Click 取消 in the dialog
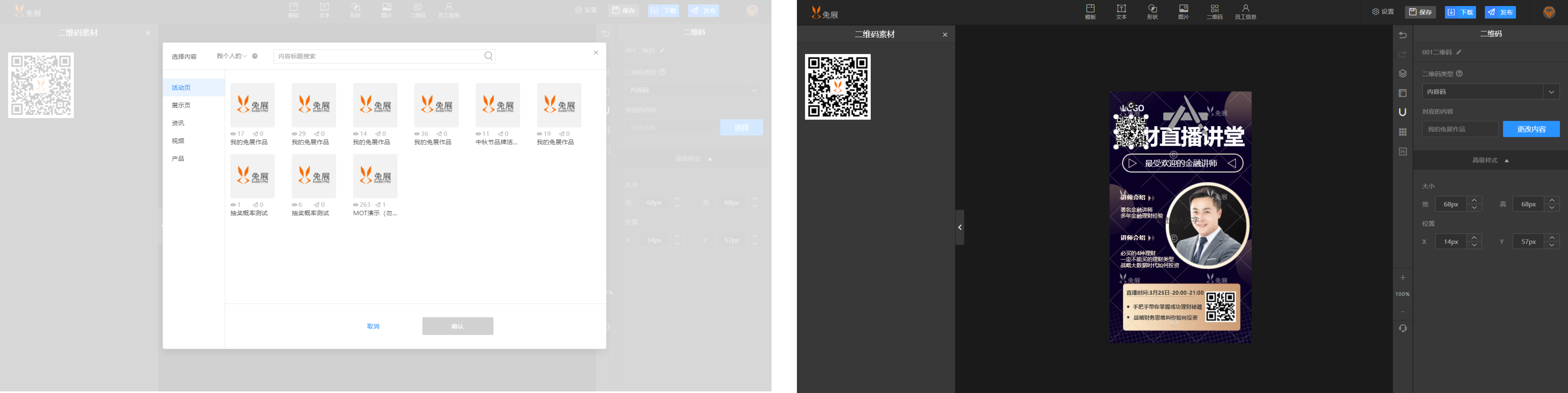 (x=373, y=327)
